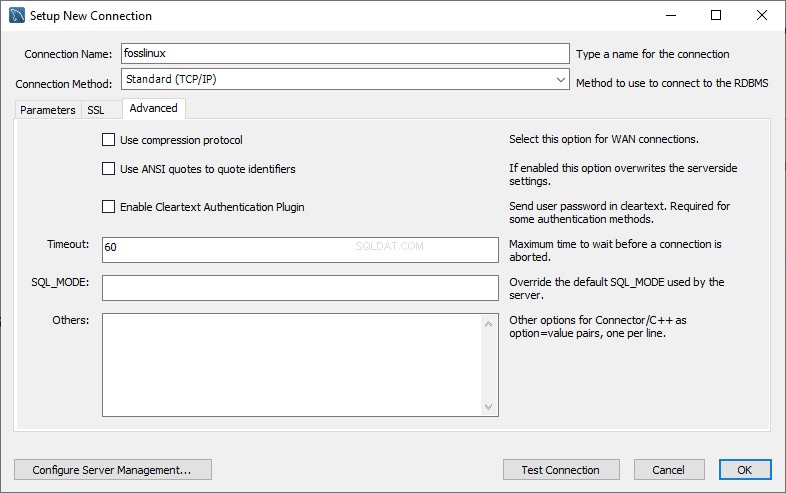Click inside the Others text area
Screen dimensions: 786x493
pos(292,365)
